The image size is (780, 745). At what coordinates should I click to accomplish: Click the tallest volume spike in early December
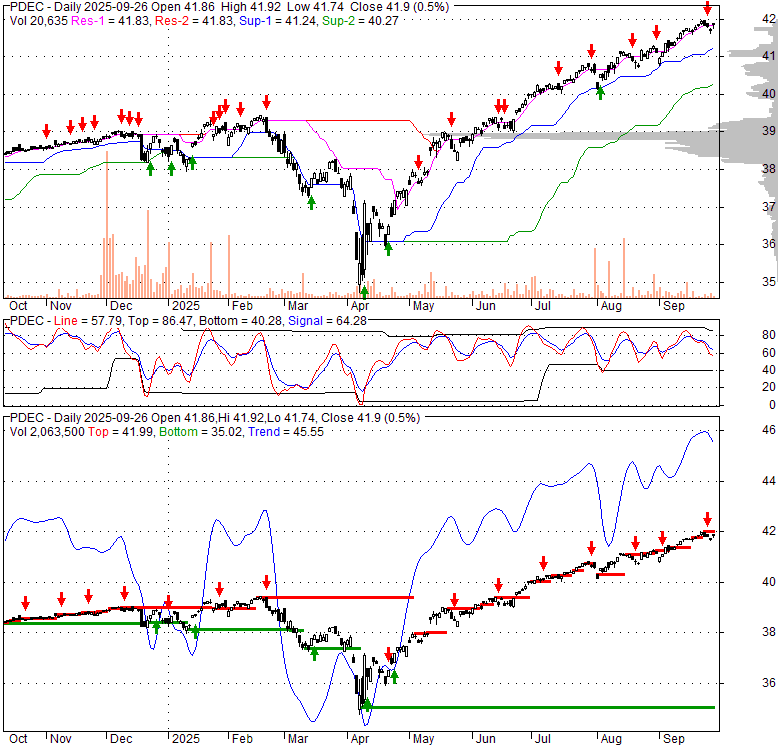[x=106, y=224]
